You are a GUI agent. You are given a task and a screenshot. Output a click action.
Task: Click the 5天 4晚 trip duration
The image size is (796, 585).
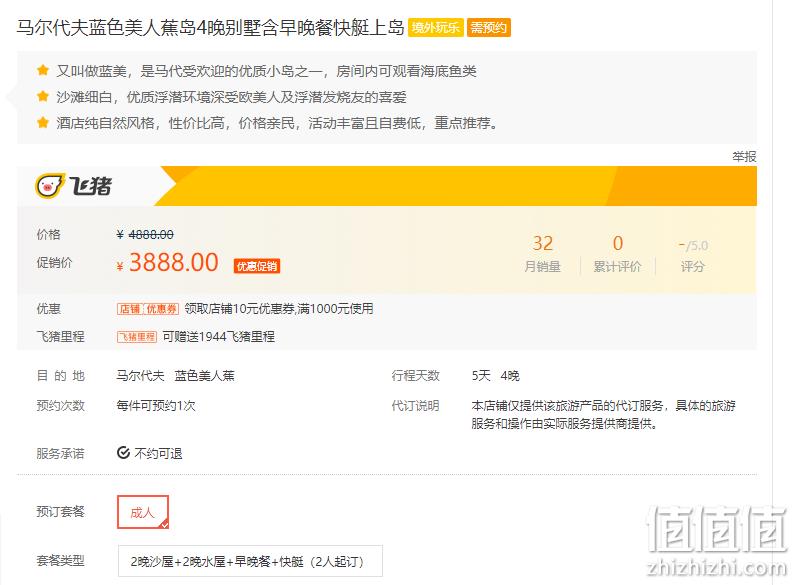(495, 376)
